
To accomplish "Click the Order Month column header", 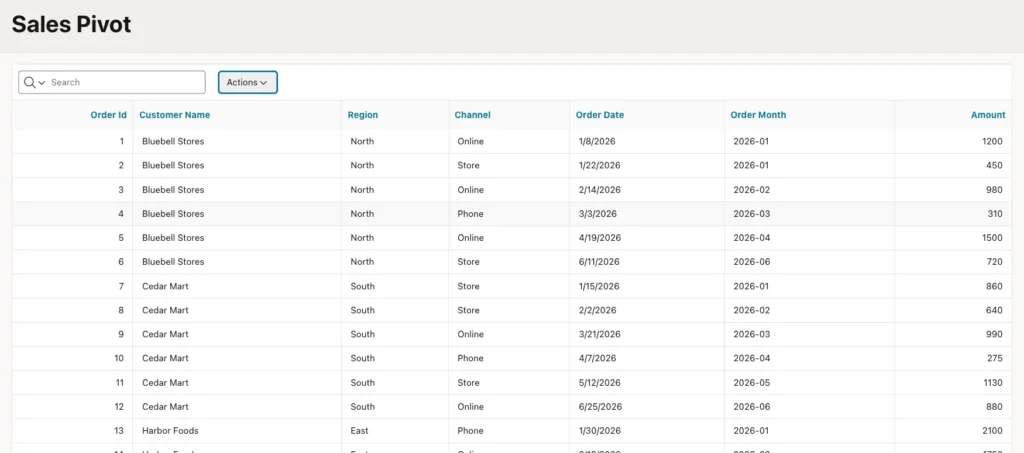I will point(758,115).
